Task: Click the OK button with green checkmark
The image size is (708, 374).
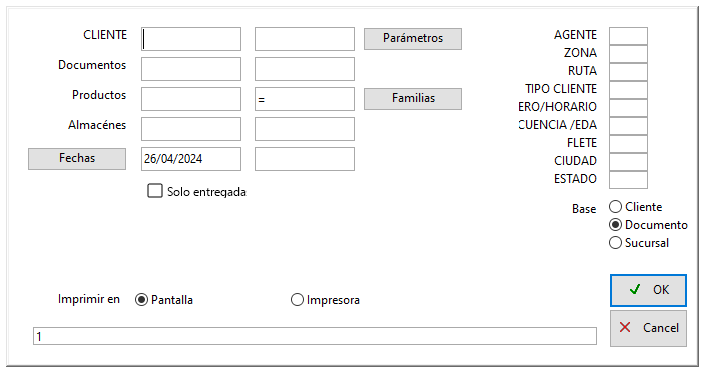Action: pyautogui.click(x=648, y=290)
